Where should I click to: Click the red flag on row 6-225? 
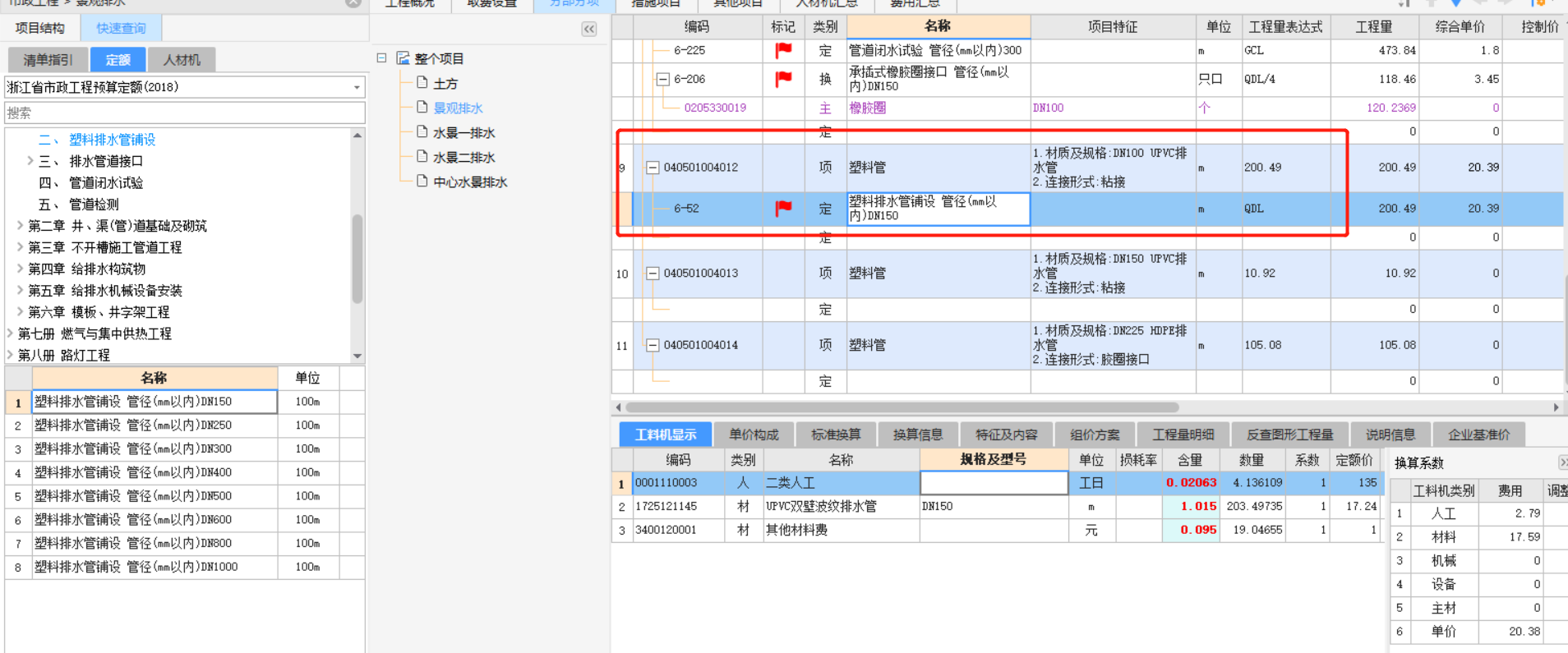(x=783, y=50)
